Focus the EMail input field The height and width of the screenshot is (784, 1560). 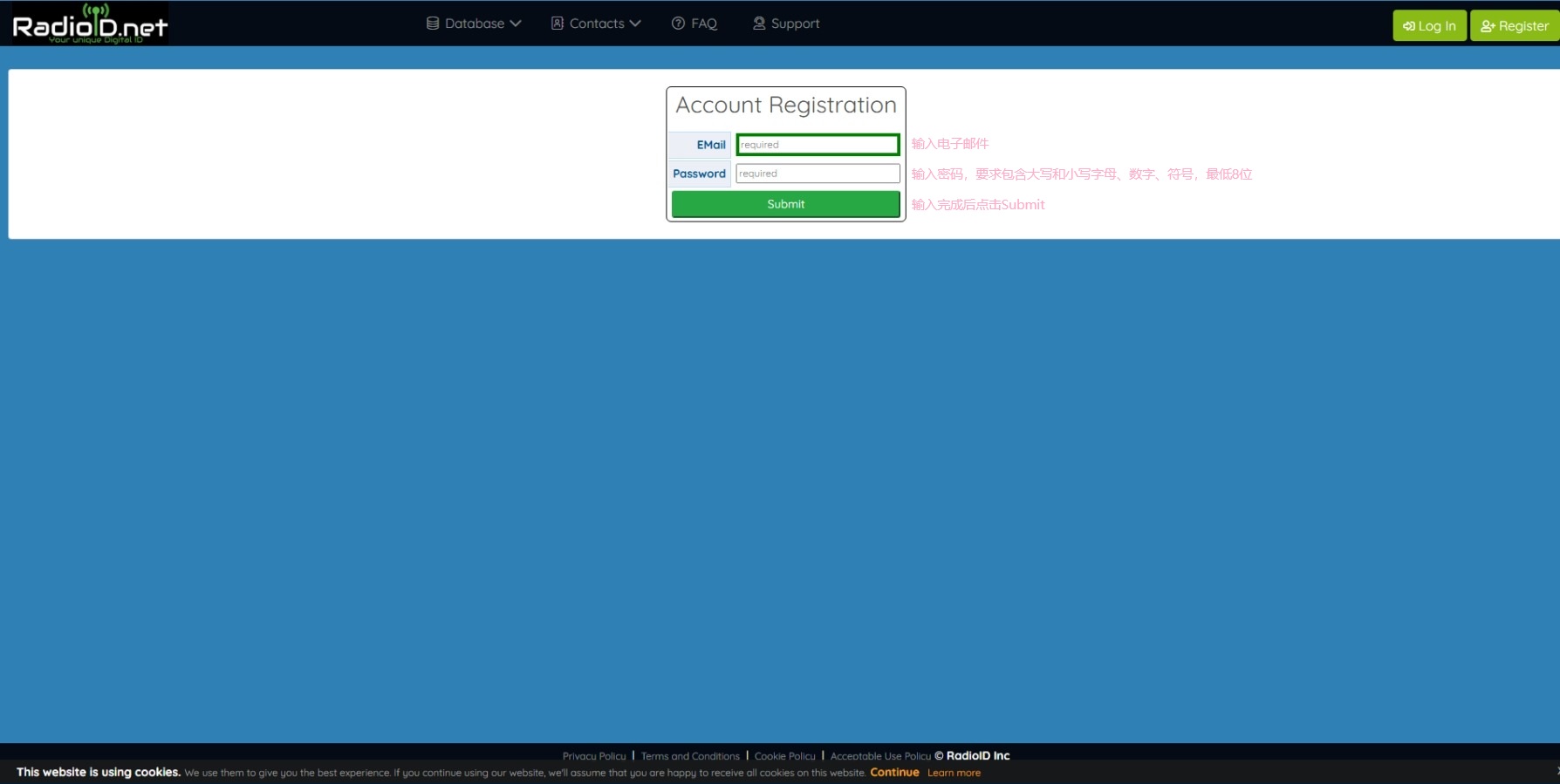click(x=818, y=145)
